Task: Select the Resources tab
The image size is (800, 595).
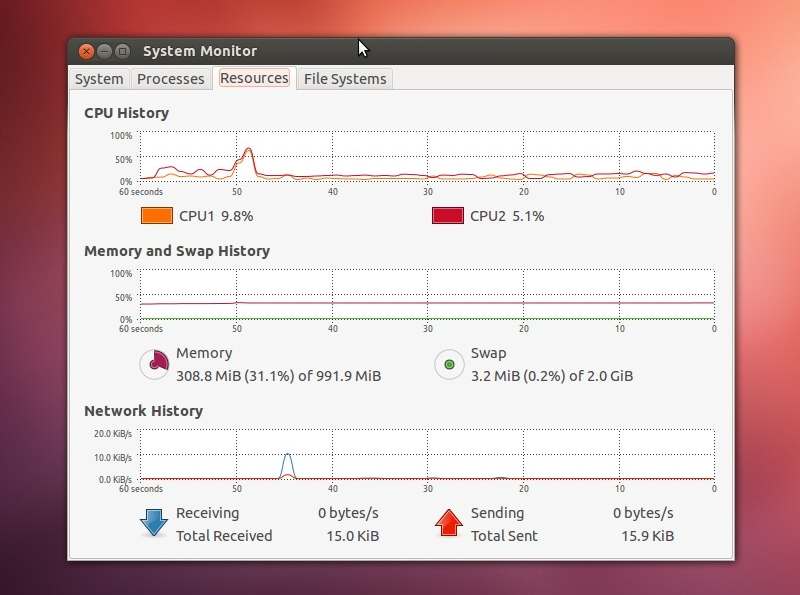Action: [x=253, y=77]
